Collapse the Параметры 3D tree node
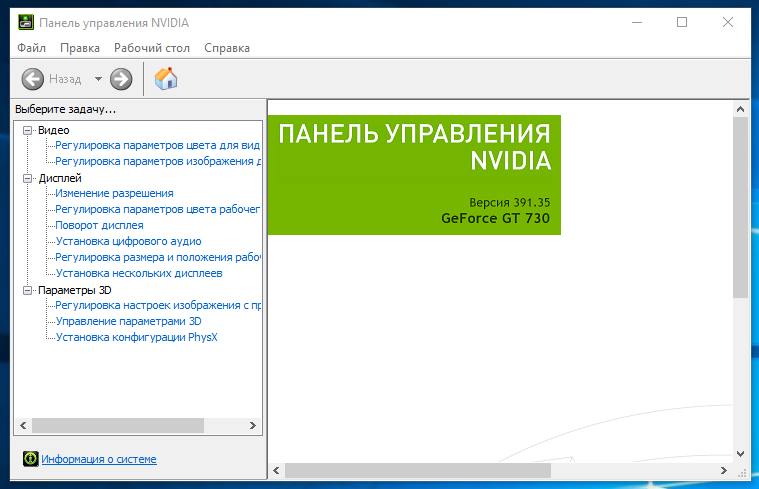759x489 pixels. tap(28, 290)
